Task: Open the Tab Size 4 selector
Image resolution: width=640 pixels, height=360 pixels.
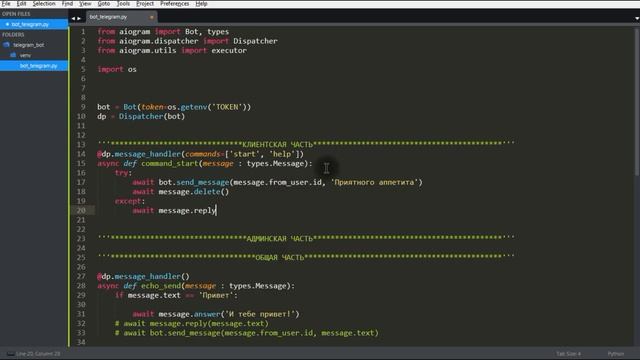Action: tap(568, 353)
